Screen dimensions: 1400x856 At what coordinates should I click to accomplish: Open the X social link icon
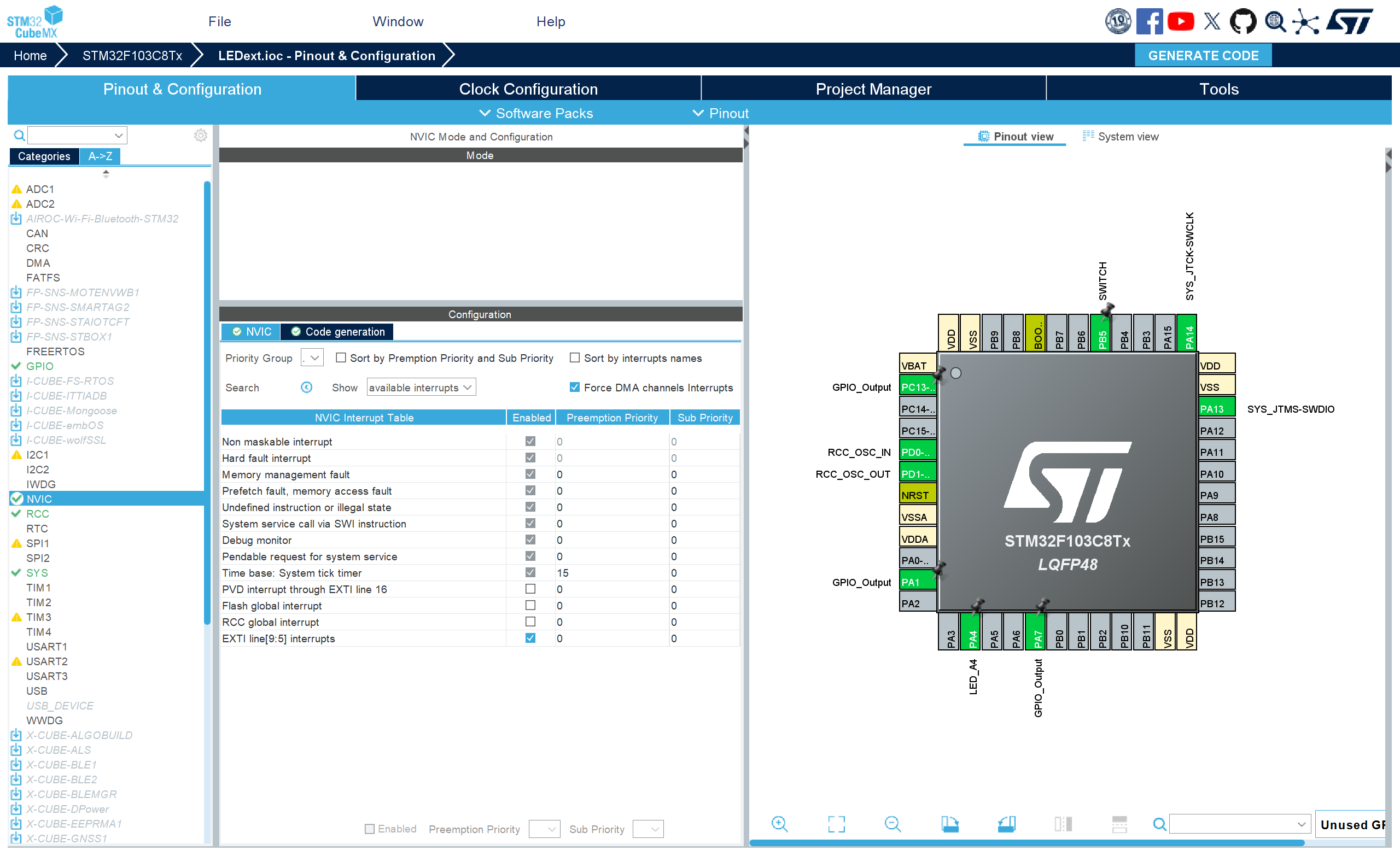tap(1212, 21)
